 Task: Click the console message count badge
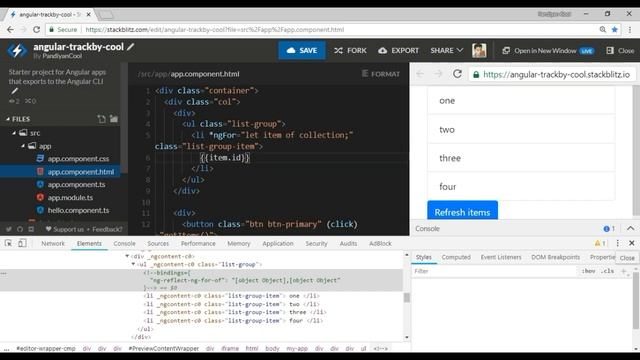point(609,229)
